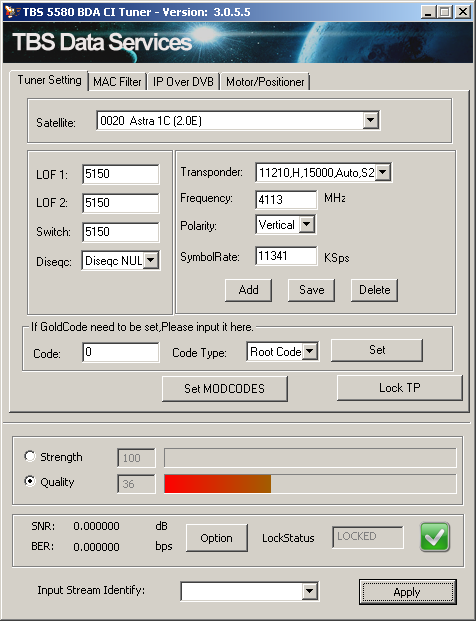Viewport: 476px width, 621px height.
Task: Expand the Diseqc combo box
Action: (x=151, y=260)
